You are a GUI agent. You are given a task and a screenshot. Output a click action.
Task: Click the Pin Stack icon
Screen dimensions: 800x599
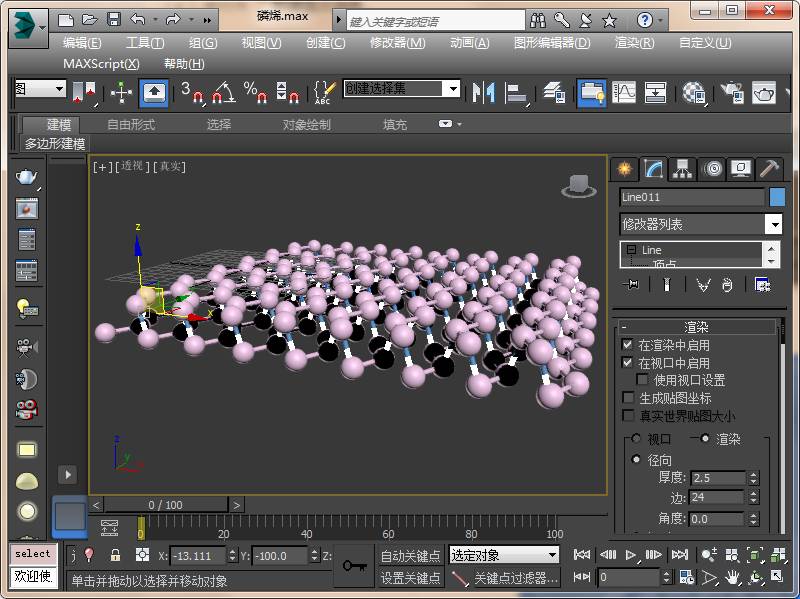[x=630, y=285]
